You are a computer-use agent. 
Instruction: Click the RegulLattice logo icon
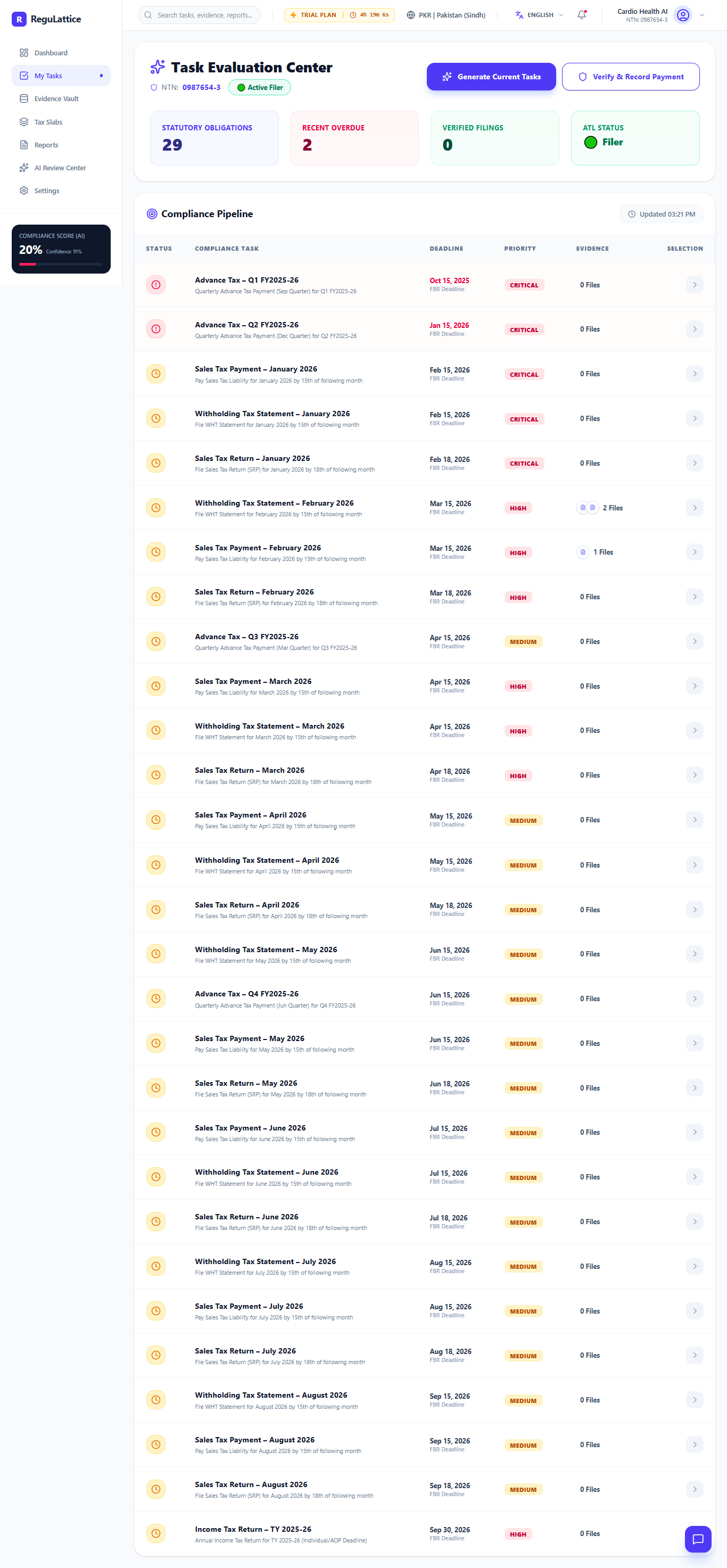point(19,20)
